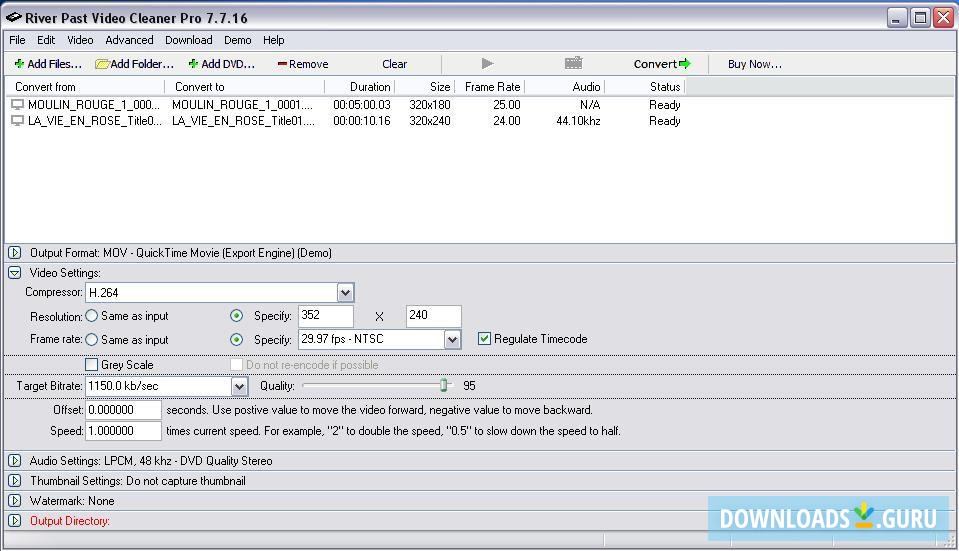Open the Edit menu
The image size is (959, 551).
click(x=46, y=40)
